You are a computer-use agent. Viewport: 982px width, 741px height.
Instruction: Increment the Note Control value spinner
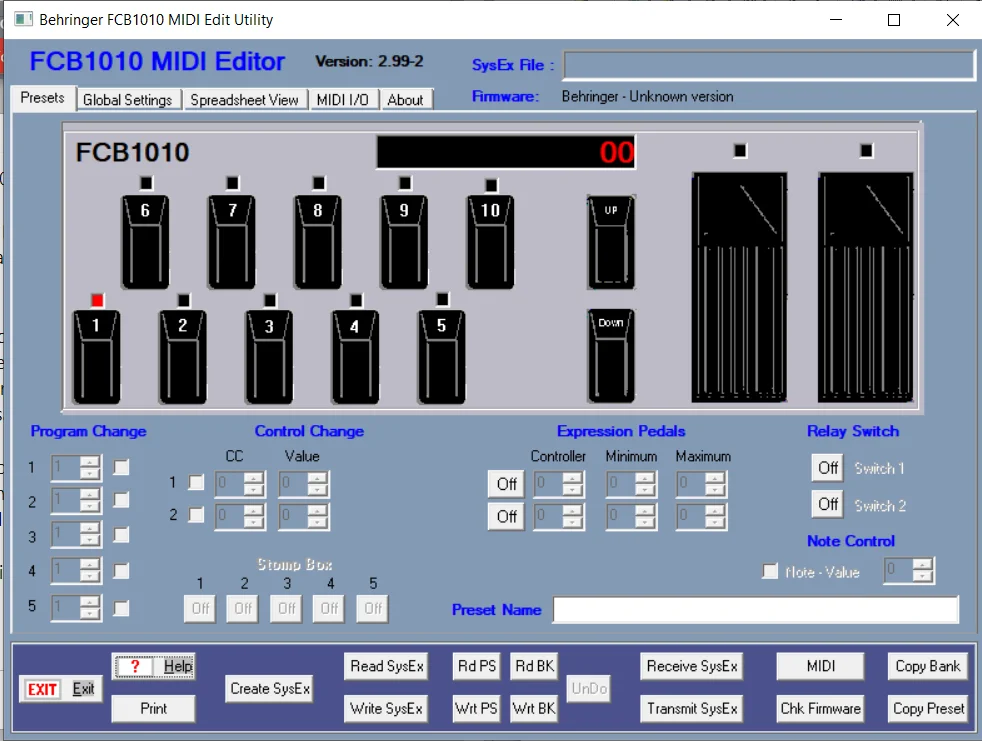(923, 565)
